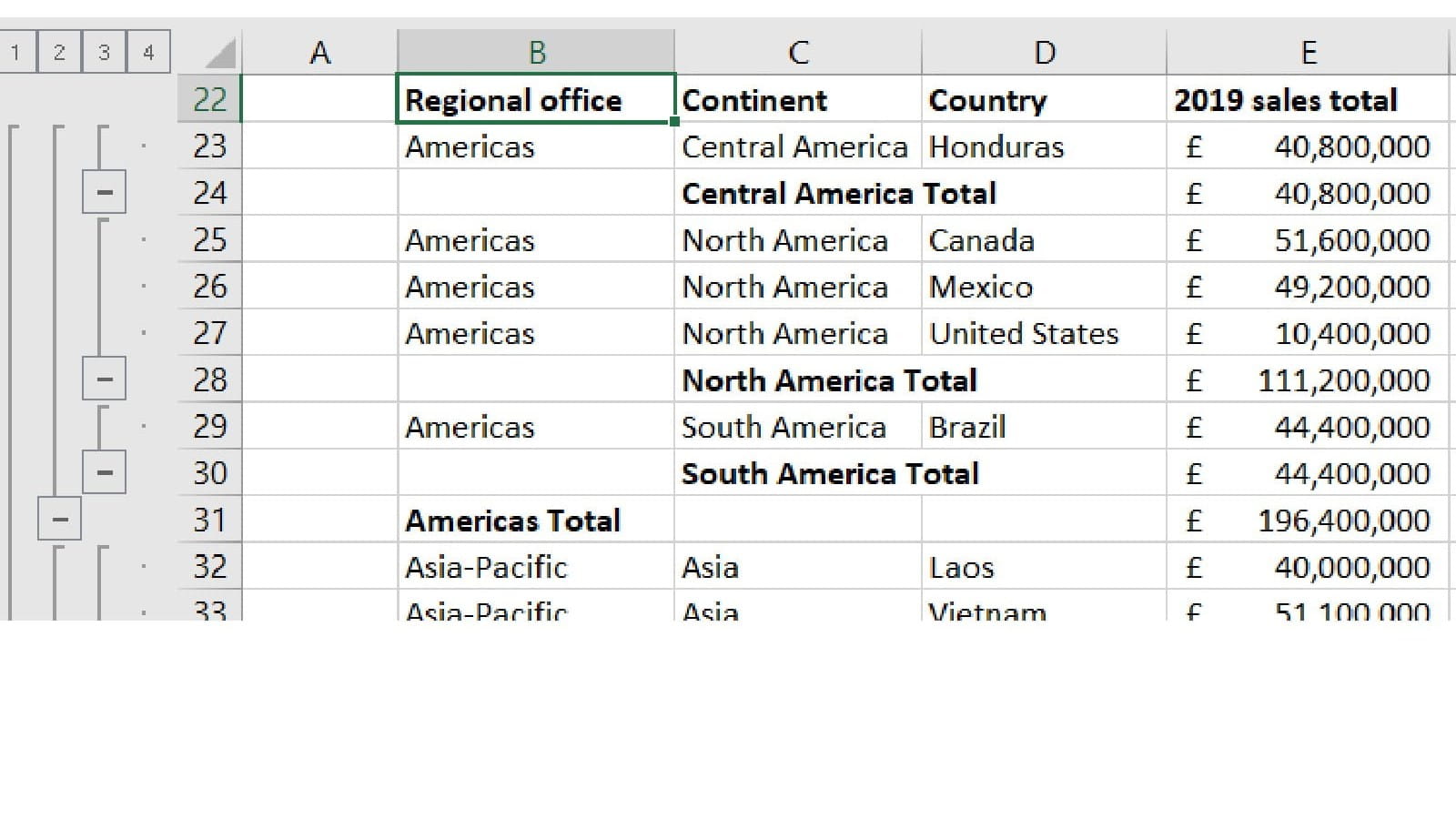The height and width of the screenshot is (819, 1456).
Task: Collapse the Central America Total group
Action: click(x=104, y=193)
